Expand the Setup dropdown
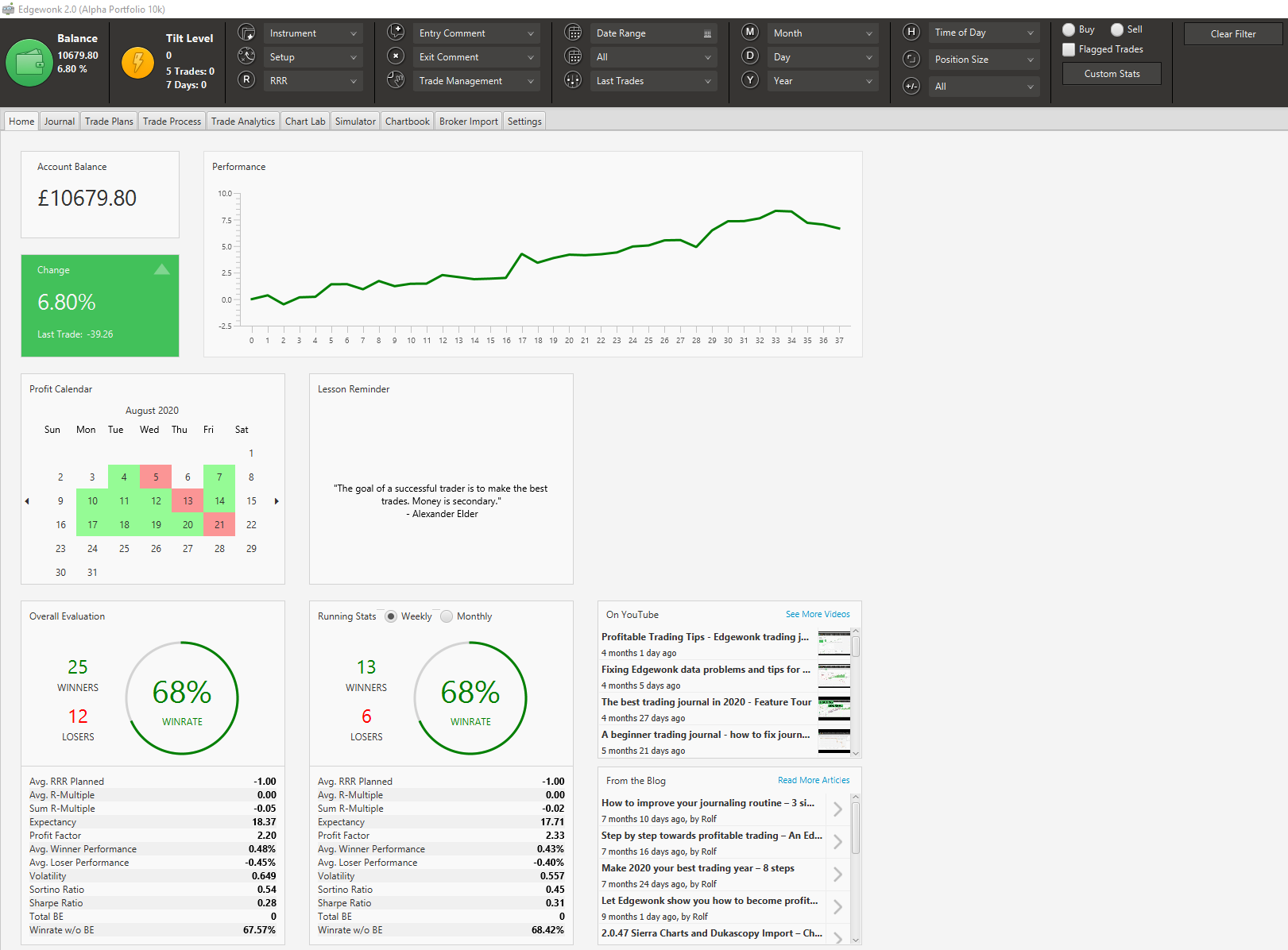1288x950 pixels. coord(313,57)
